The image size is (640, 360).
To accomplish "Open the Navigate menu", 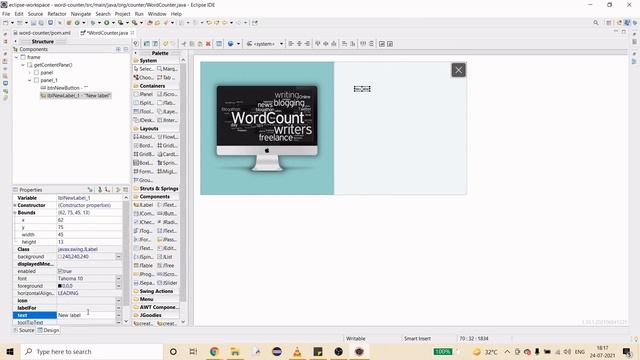I will [81, 14].
